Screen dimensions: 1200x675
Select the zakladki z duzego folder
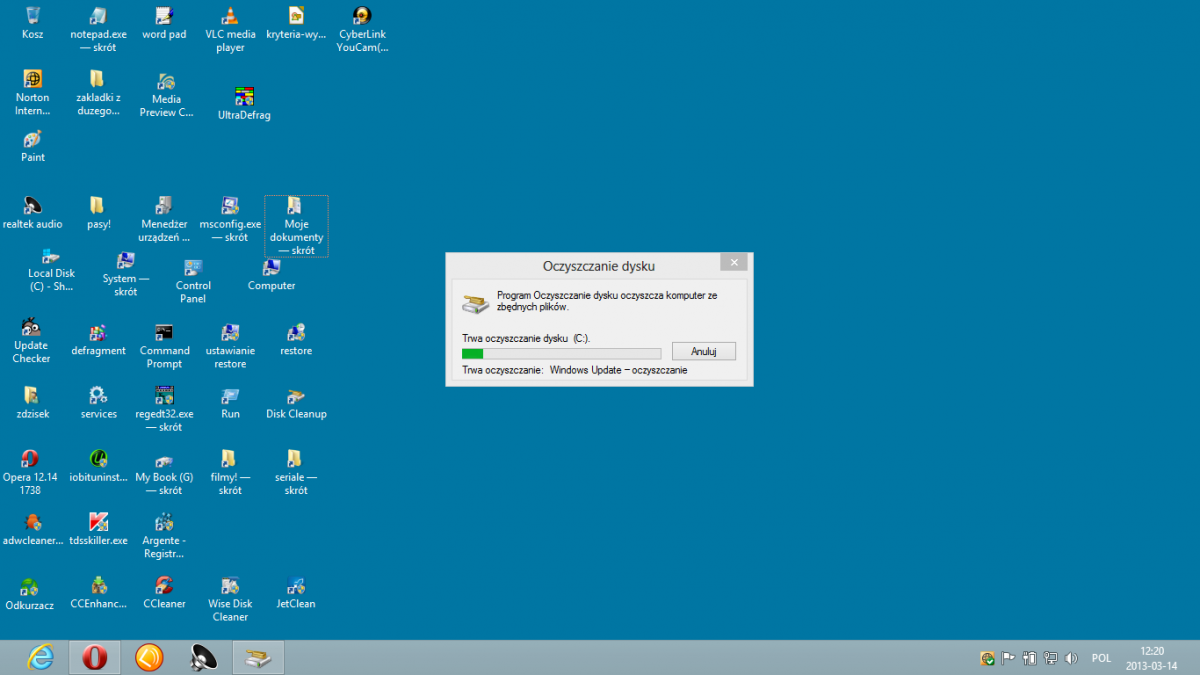point(98,79)
